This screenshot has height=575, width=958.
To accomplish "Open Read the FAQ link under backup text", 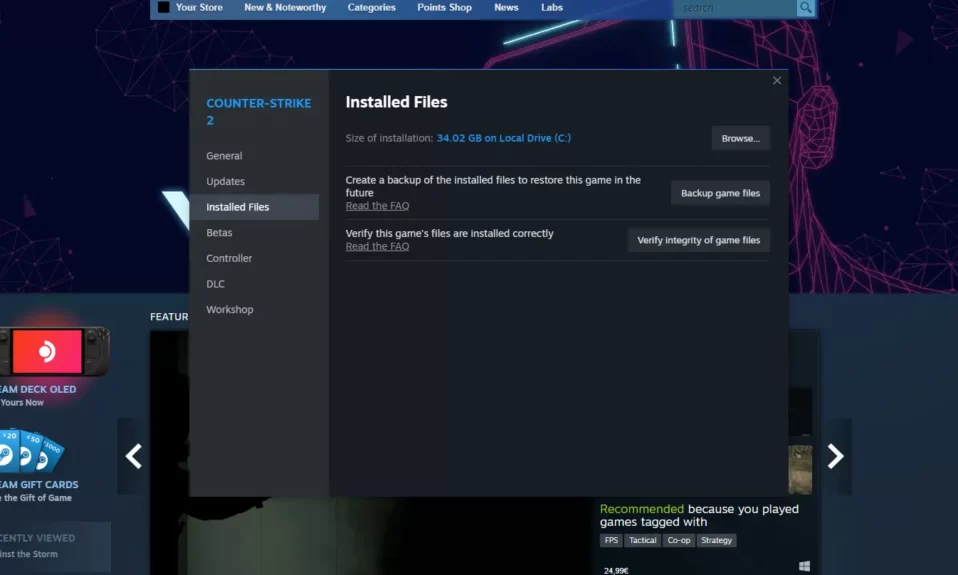I will point(377,206).
